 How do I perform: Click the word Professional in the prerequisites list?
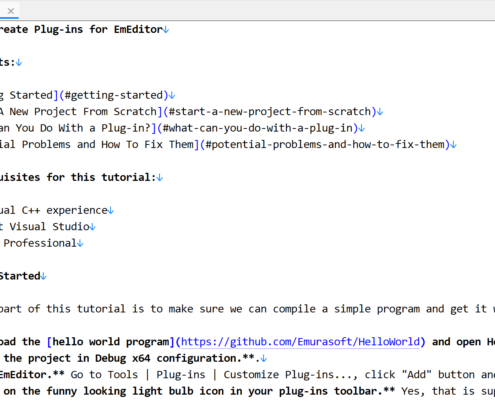(x=40, y=243)
